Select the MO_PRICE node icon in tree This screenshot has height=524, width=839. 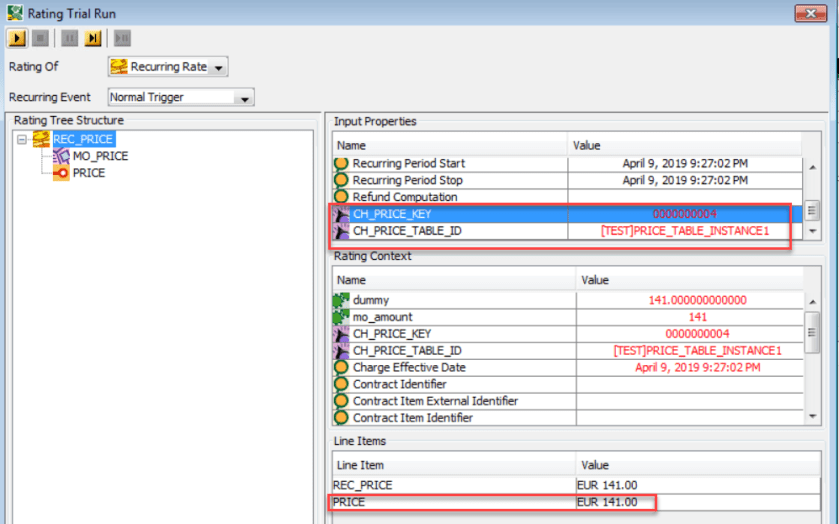coord(60,156)
